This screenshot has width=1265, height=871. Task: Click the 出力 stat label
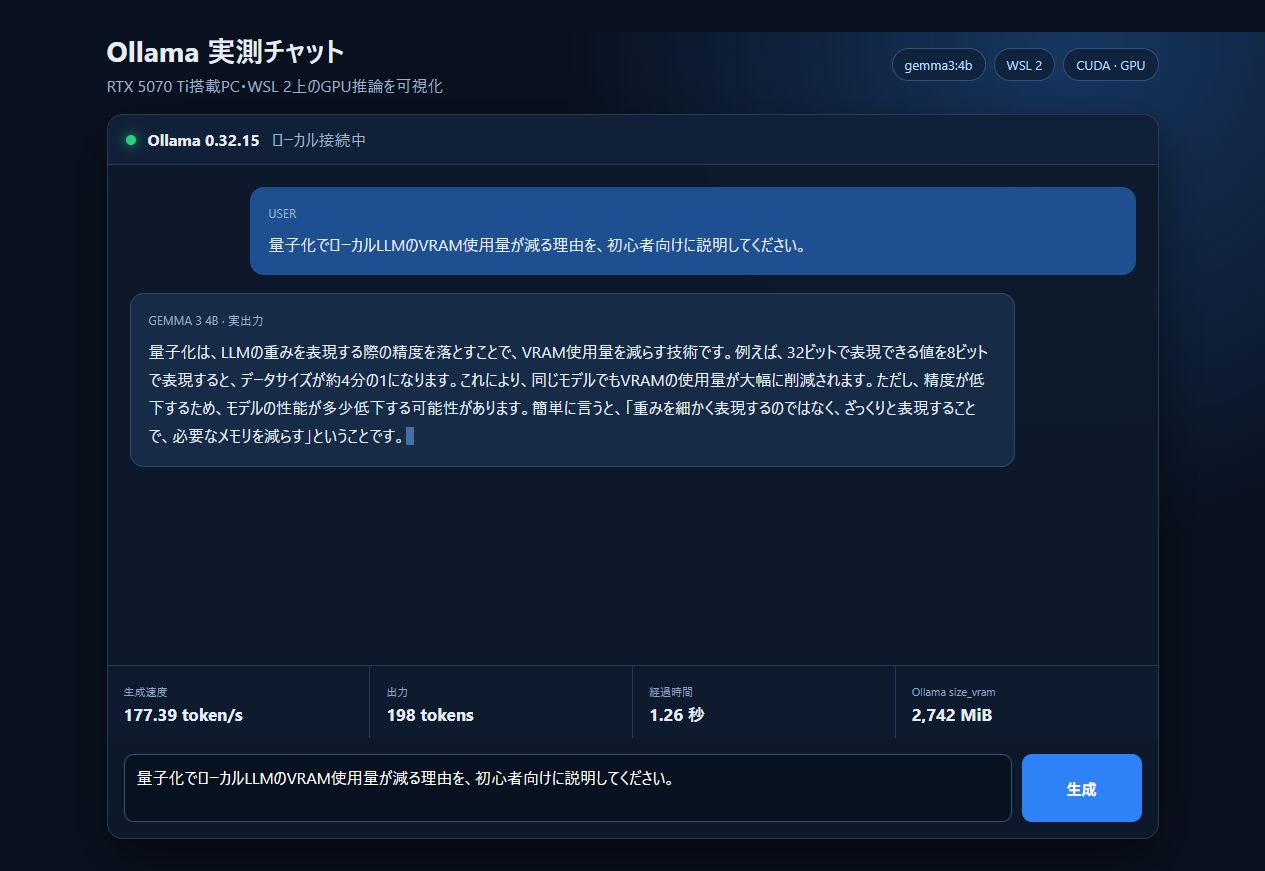(x=398, y=692)
